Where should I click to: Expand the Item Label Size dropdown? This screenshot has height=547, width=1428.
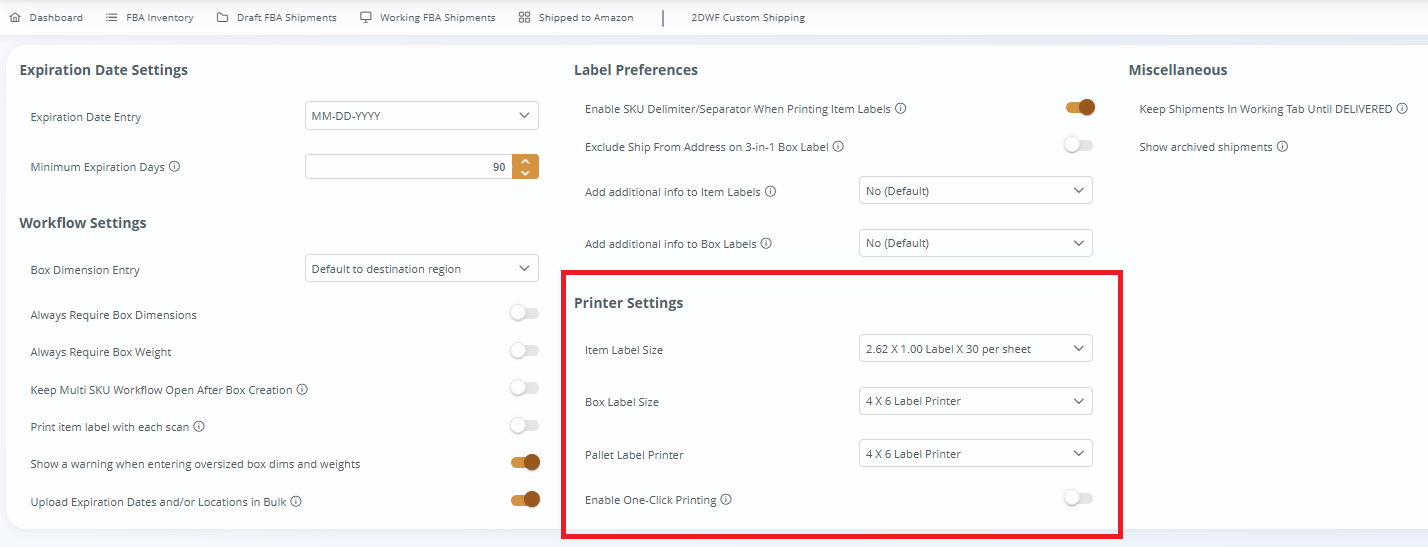click(x=975, y=349)
